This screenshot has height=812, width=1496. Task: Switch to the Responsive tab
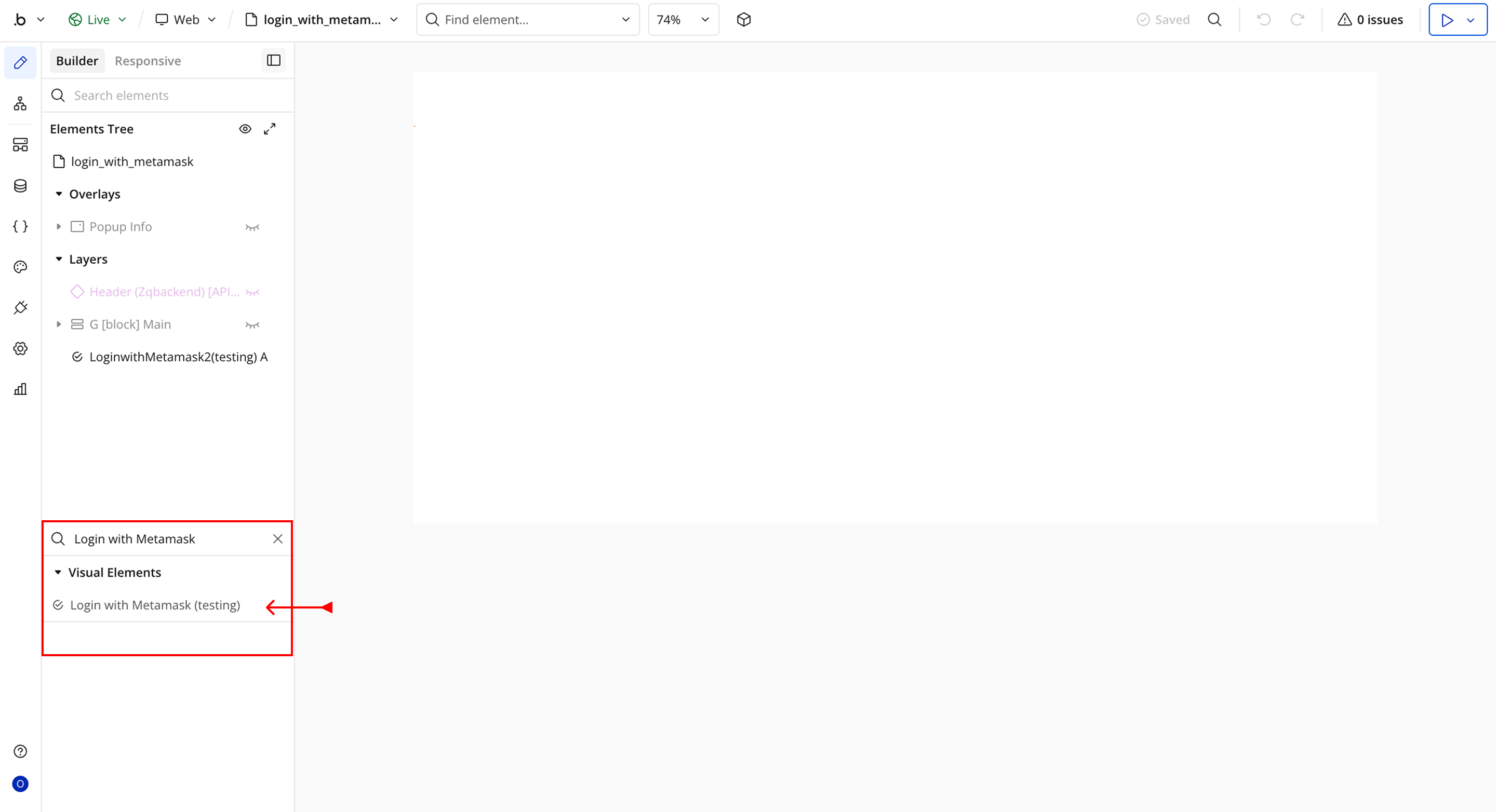tap(148, 61)
